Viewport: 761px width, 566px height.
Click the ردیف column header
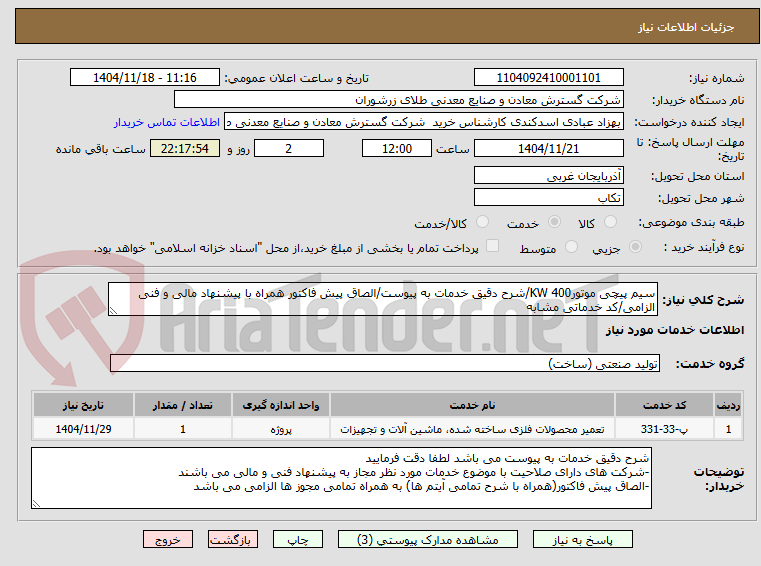click(728, 405)
